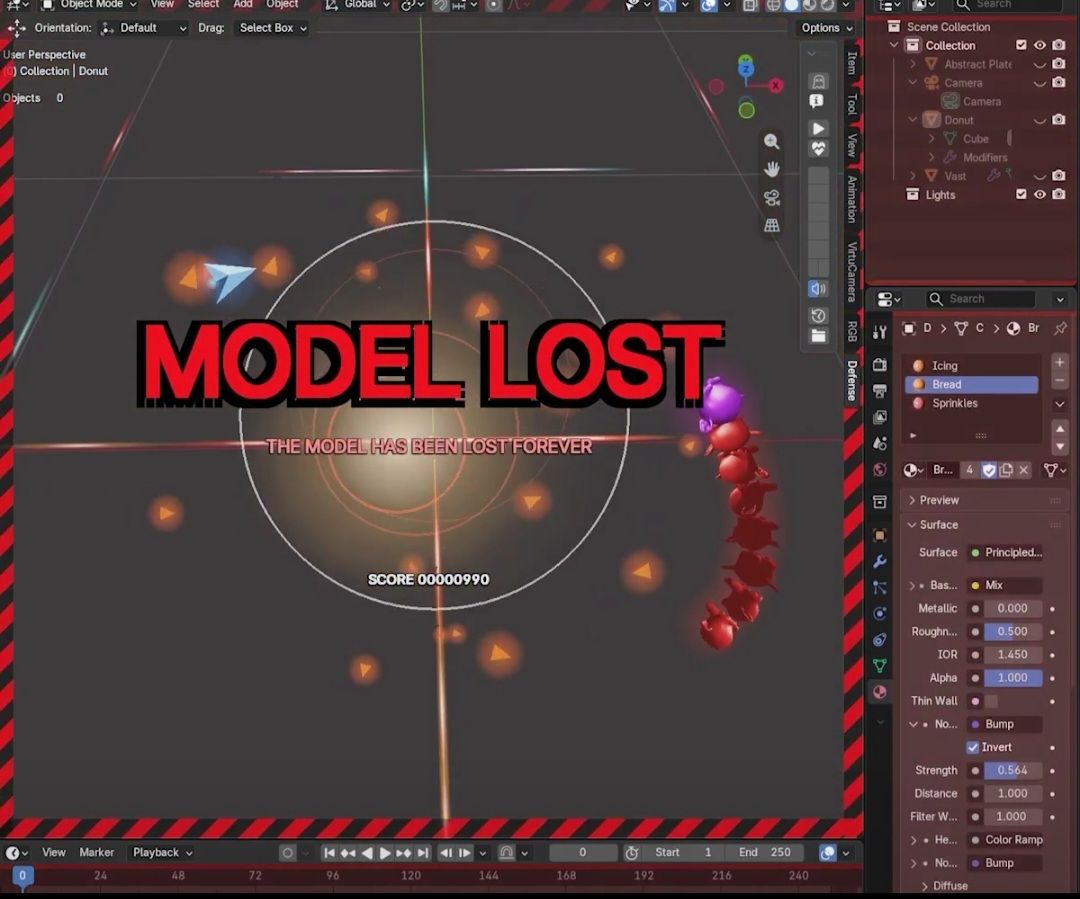
Task: Click the zoom magnifier icon in viewport
Action: pyautogui.click(x=771, y=141)
